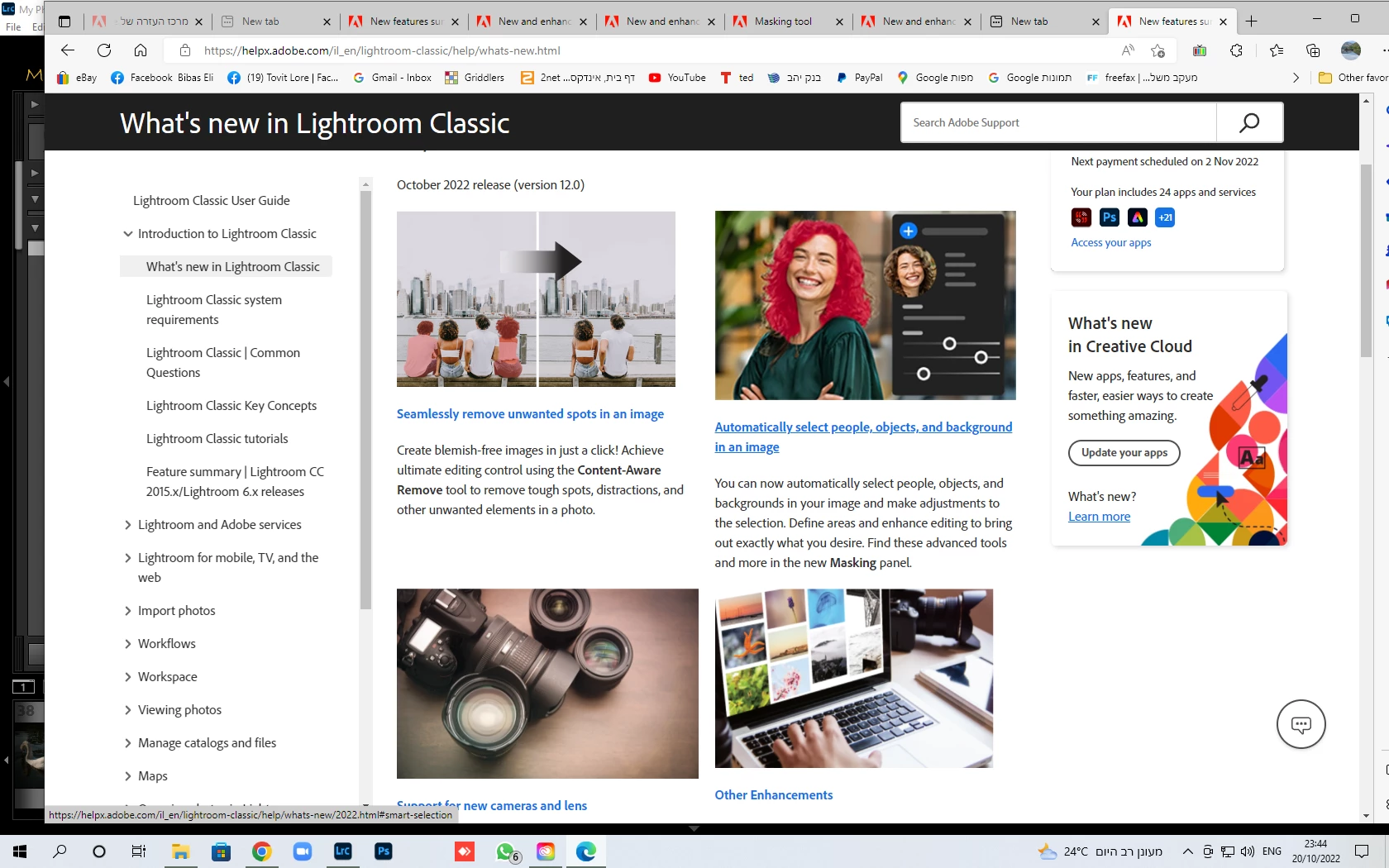Click the Adobe Support search magnifier button
Screen dimensions: 1389x868
(x=1249, y=122)
